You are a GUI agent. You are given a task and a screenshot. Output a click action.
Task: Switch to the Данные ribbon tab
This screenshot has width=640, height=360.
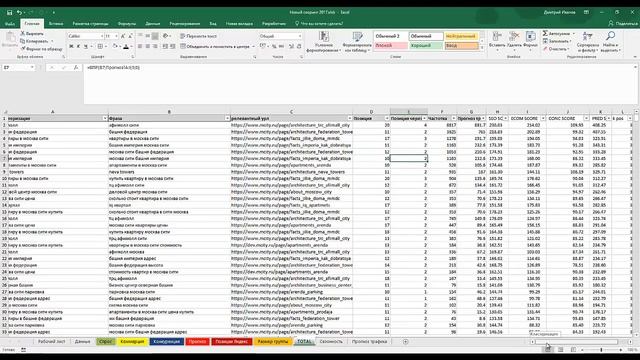(153, 24)
